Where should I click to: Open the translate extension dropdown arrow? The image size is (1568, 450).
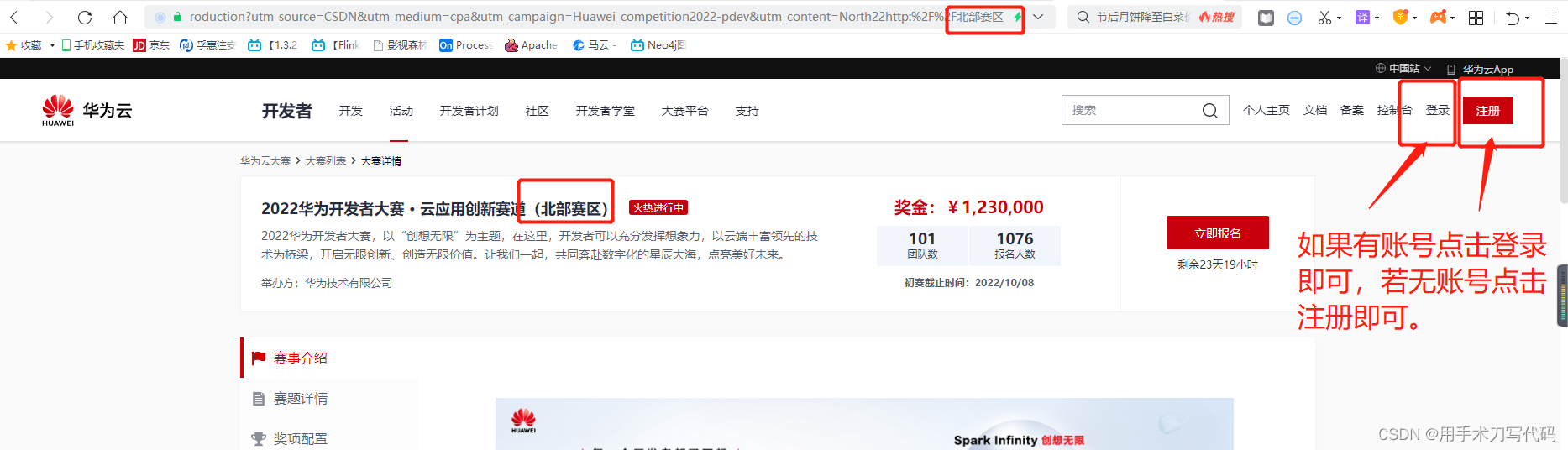click(x=1377, y=18)
